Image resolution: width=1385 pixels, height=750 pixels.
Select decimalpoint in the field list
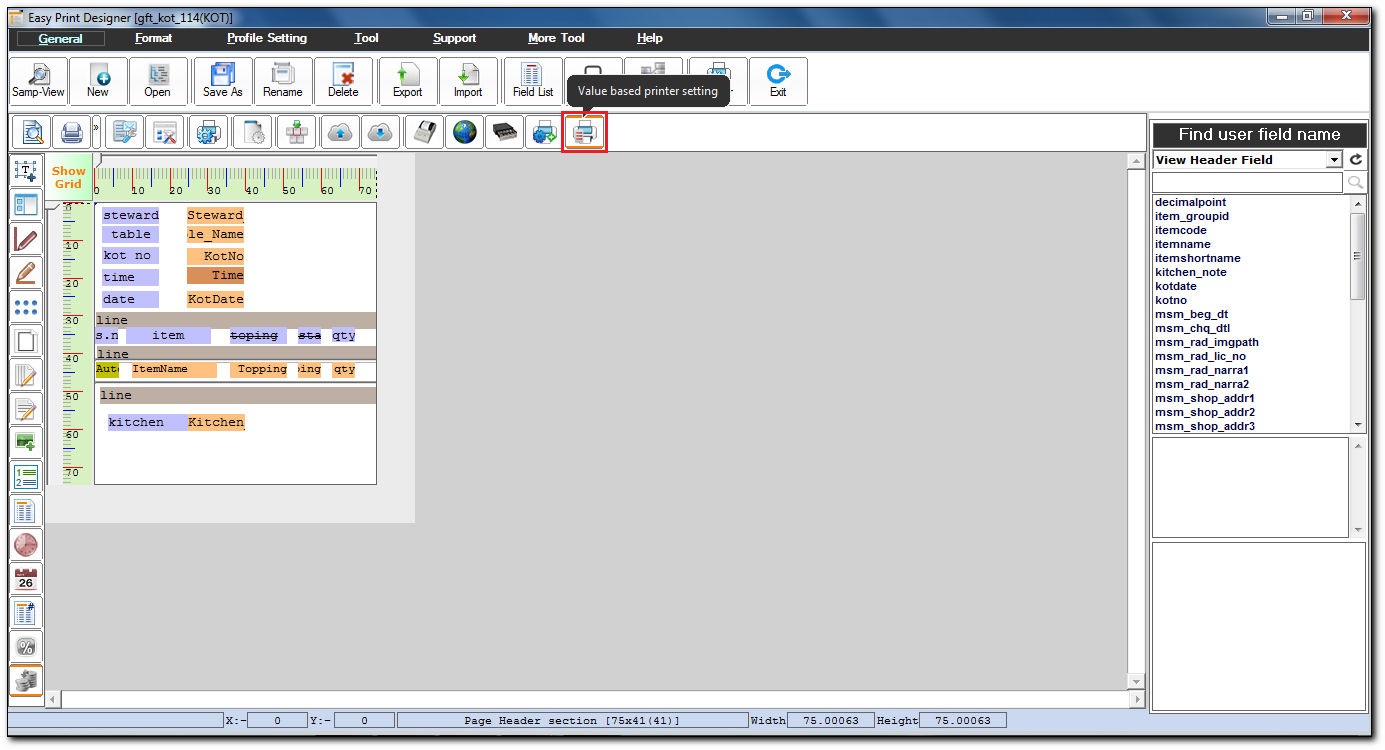coord(1190,202)
